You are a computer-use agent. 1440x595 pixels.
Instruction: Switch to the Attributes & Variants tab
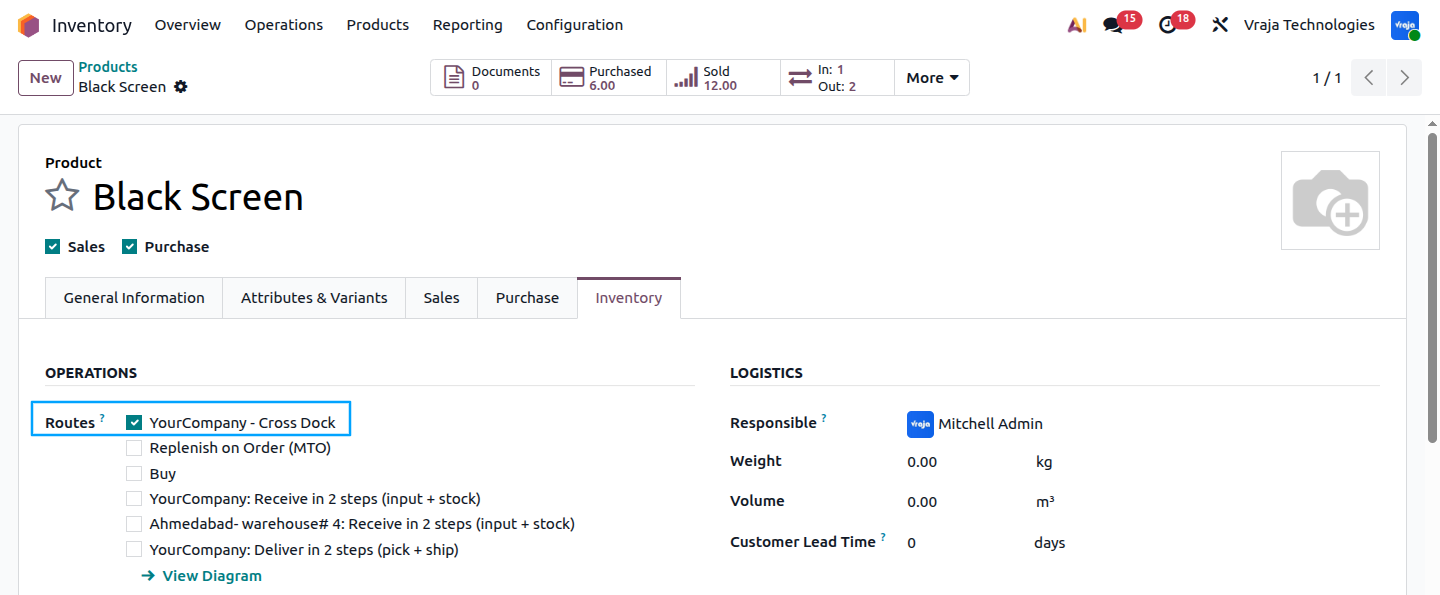pyautogui.click(x=314, y=298)
